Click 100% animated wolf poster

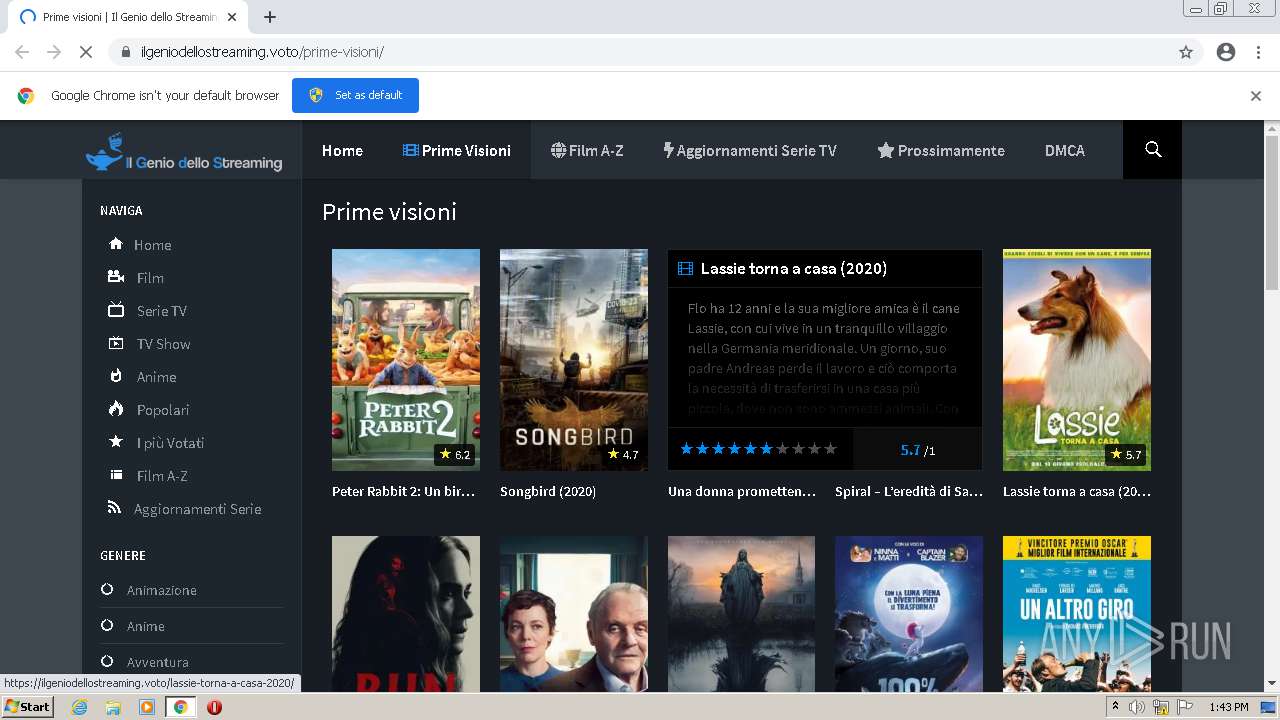[909, 614]
